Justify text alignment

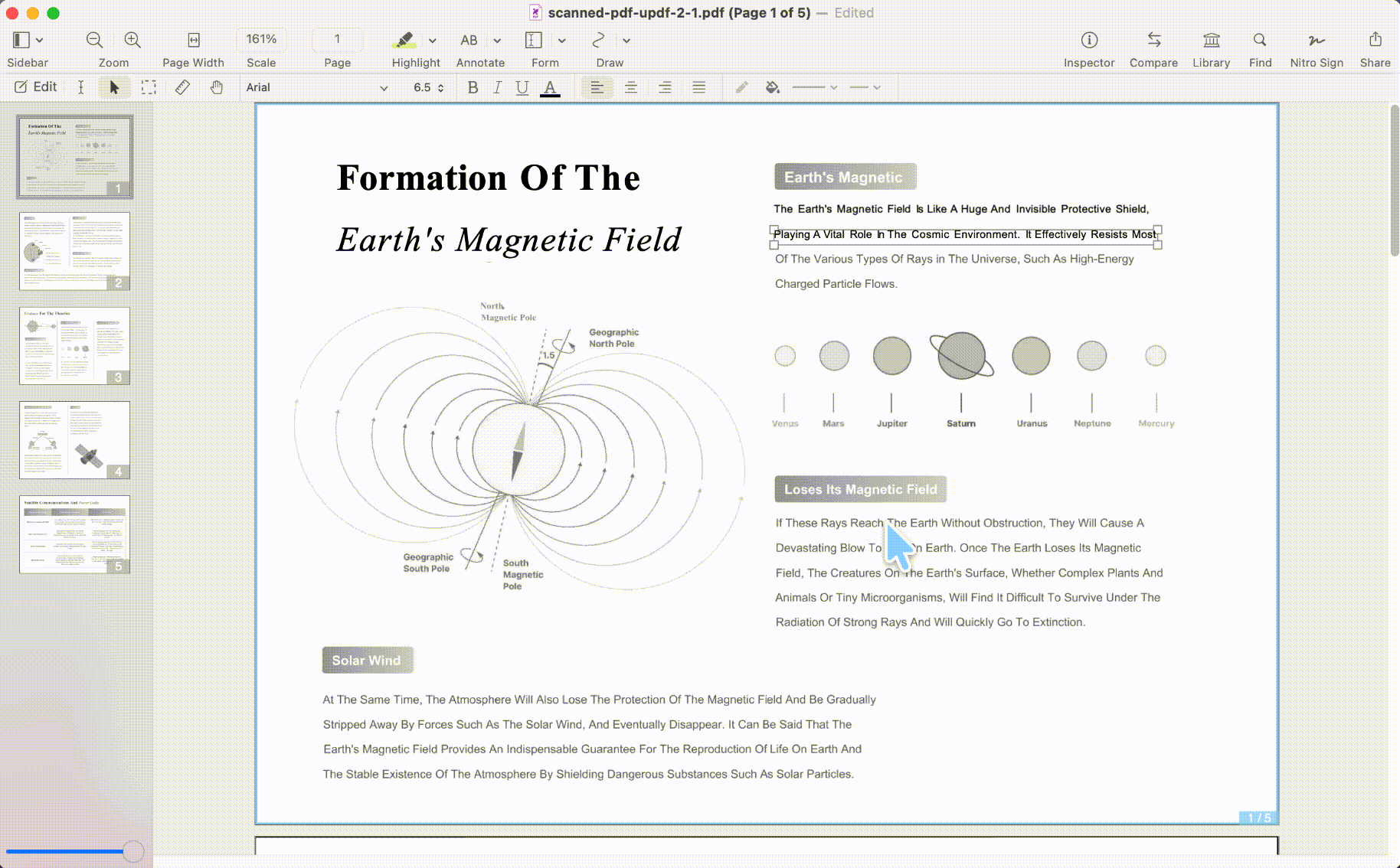click(699, 87)
